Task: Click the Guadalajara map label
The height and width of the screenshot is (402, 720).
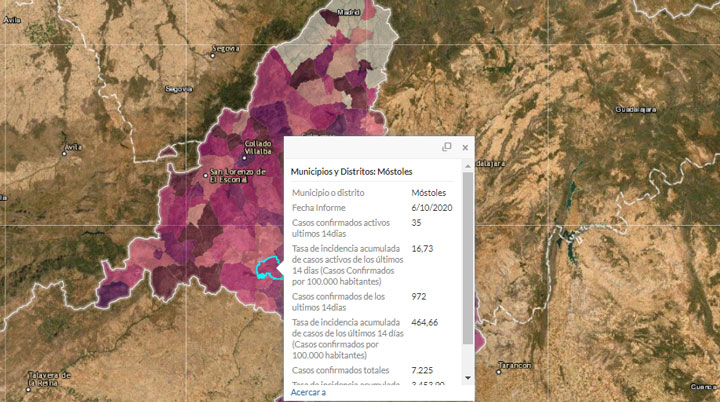Action: click(636, 110)
